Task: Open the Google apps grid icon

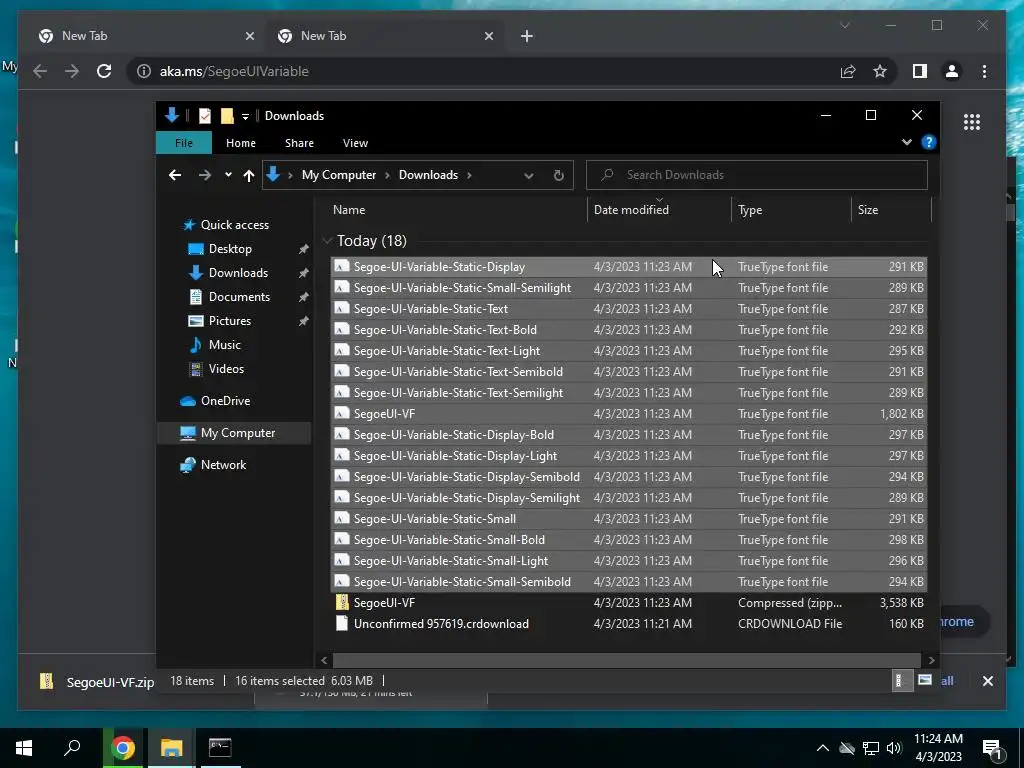Action: [972, 122]
